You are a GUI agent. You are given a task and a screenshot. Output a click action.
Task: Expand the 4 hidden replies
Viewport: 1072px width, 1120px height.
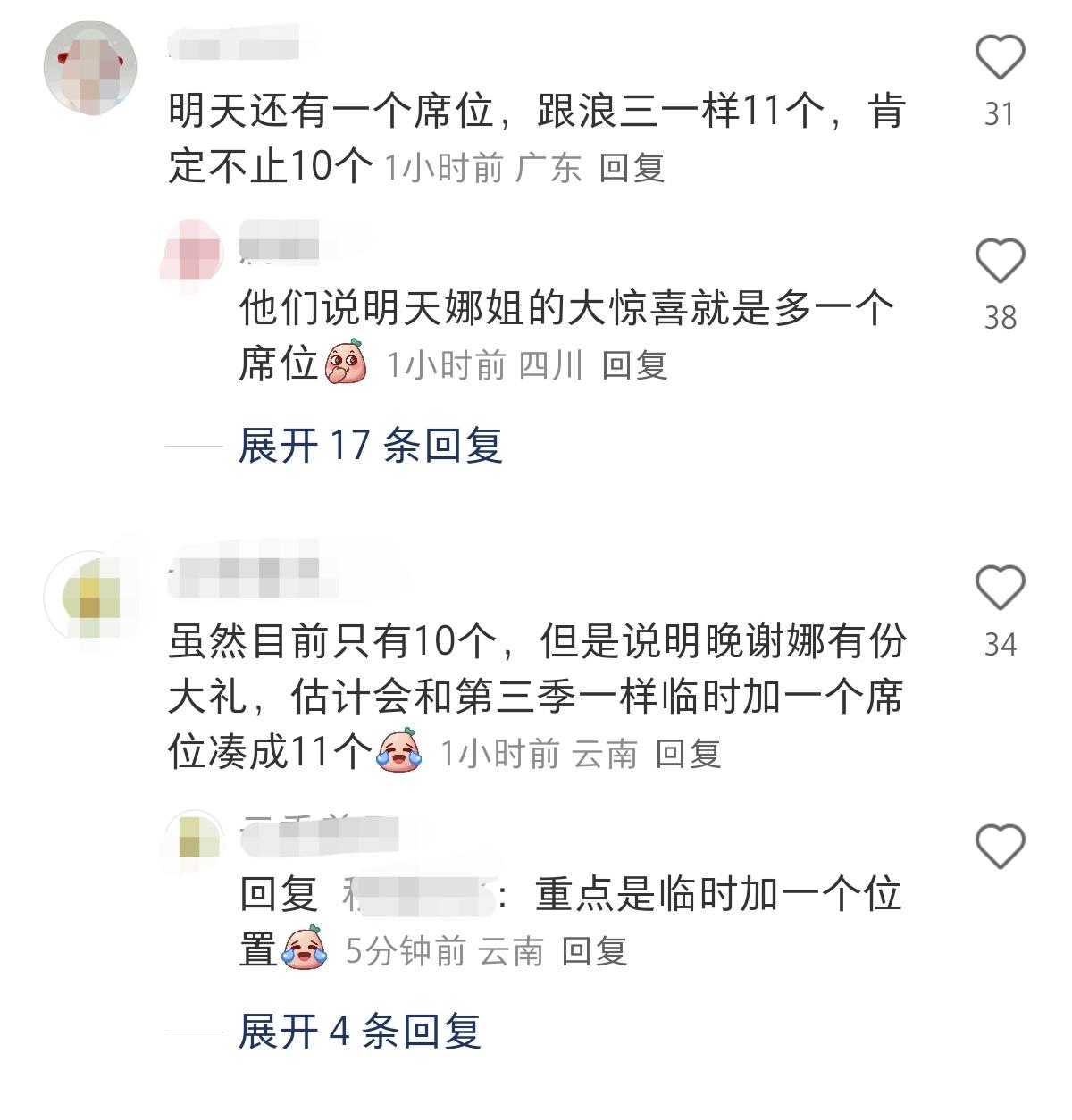pos(359,1032)
